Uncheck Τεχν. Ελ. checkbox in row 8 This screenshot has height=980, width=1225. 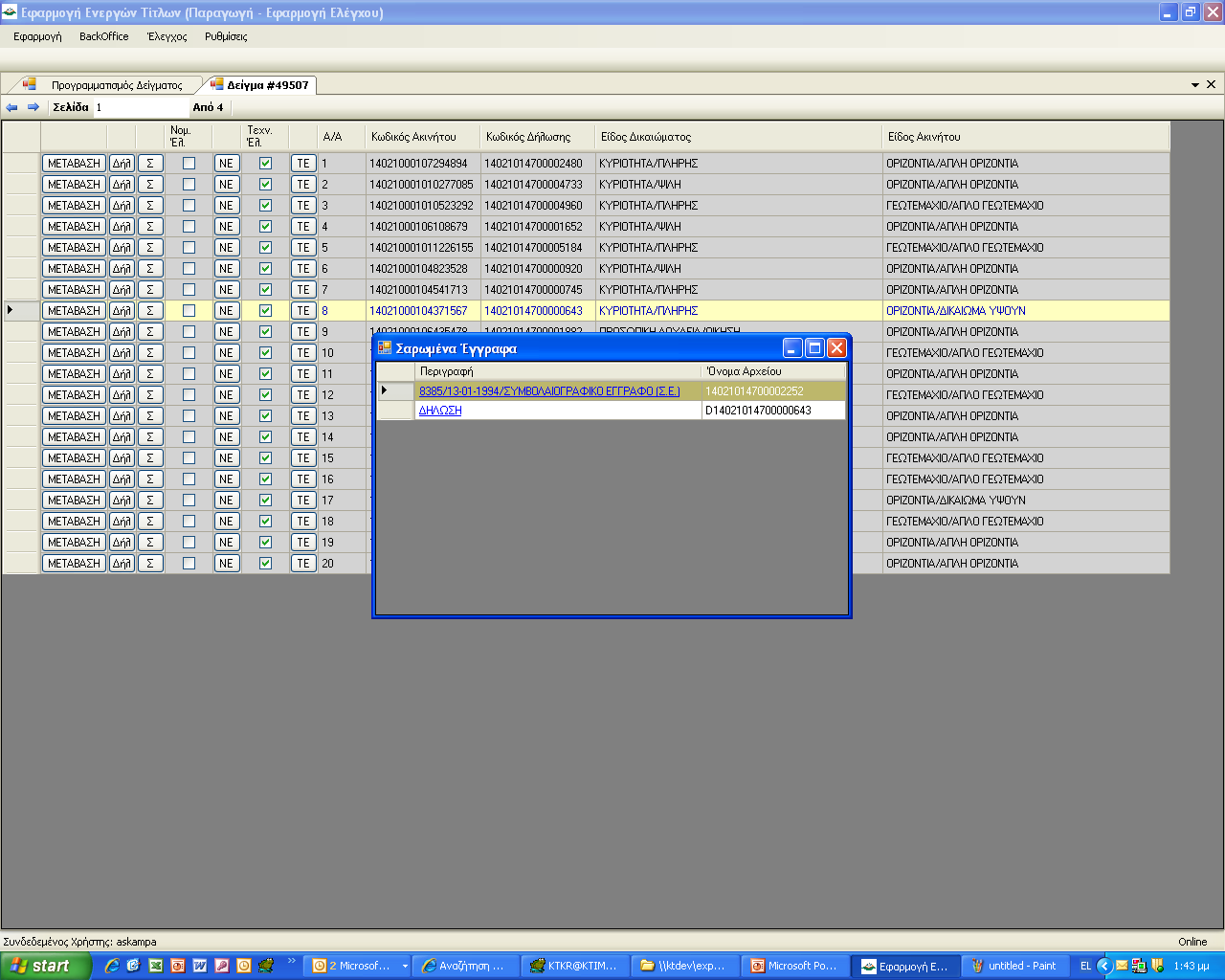265,311
